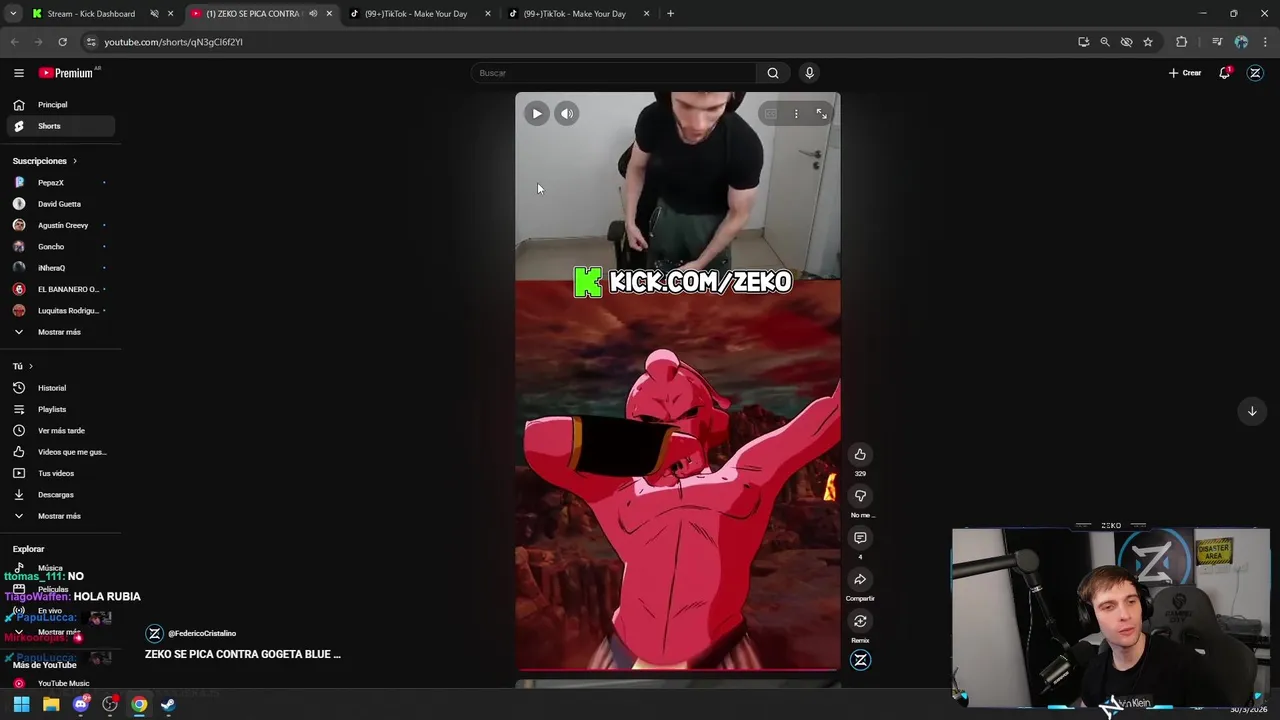Select Shorts in the sidebar
1280x720 pixels.
pyautogui.click(x=59, y=126)
